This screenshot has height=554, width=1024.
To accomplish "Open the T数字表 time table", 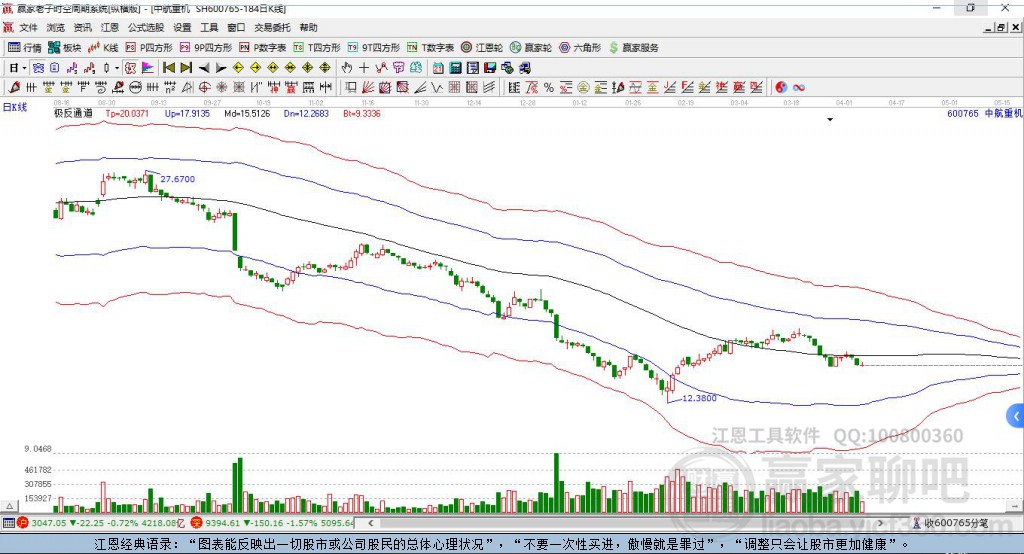I will 430,48.
